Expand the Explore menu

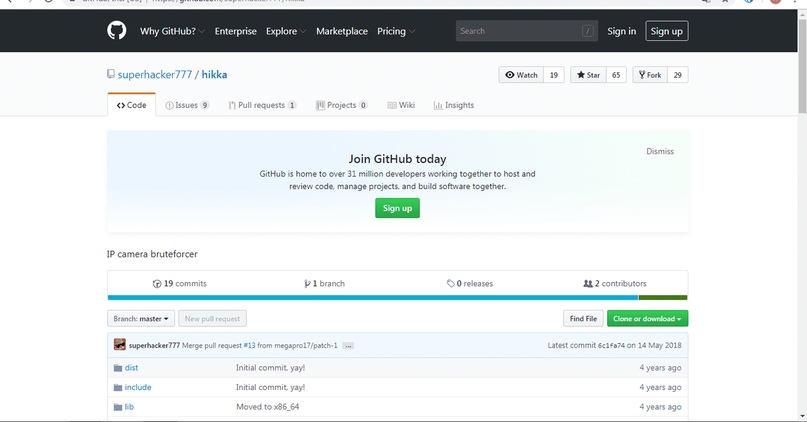pos(286,31)
